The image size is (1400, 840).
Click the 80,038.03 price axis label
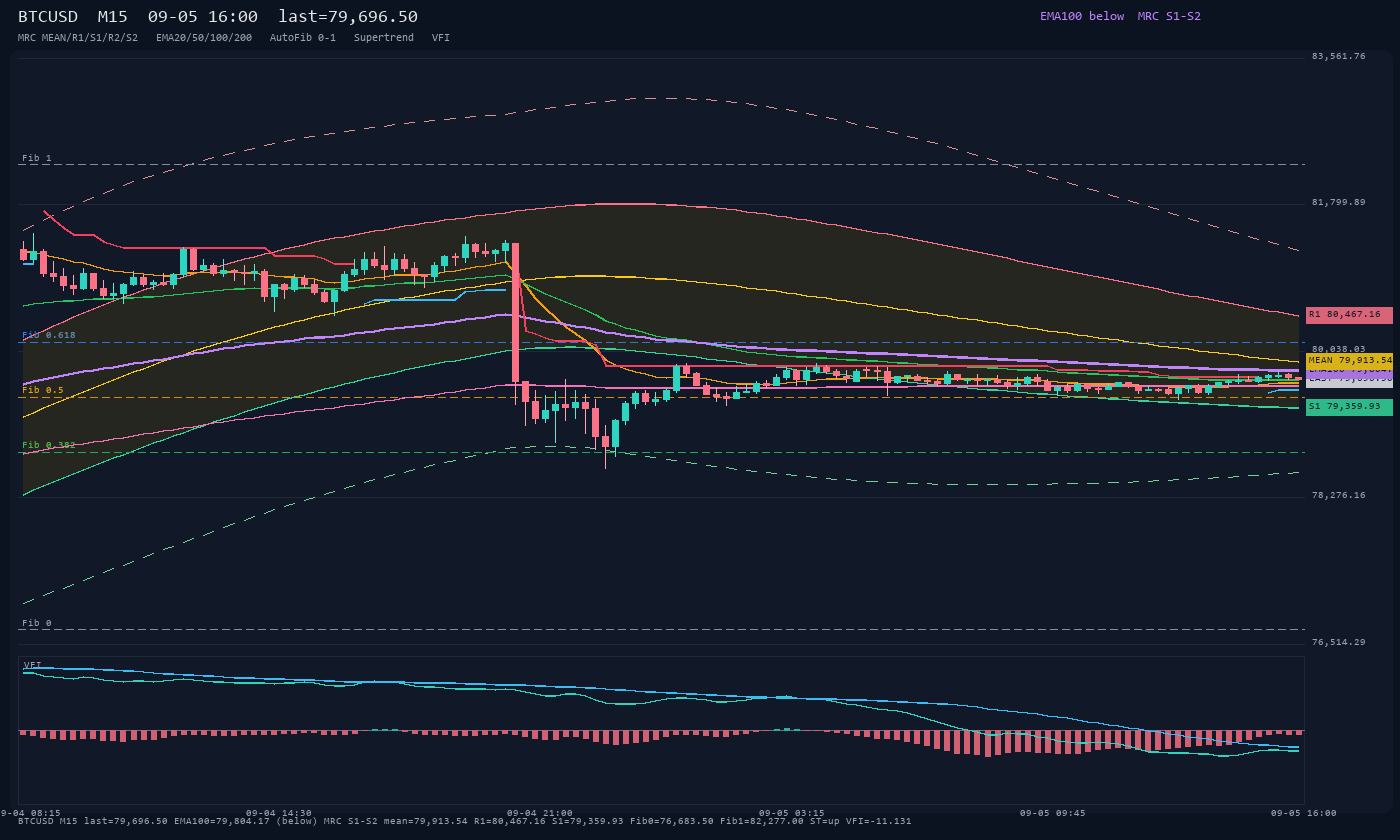1338,349
